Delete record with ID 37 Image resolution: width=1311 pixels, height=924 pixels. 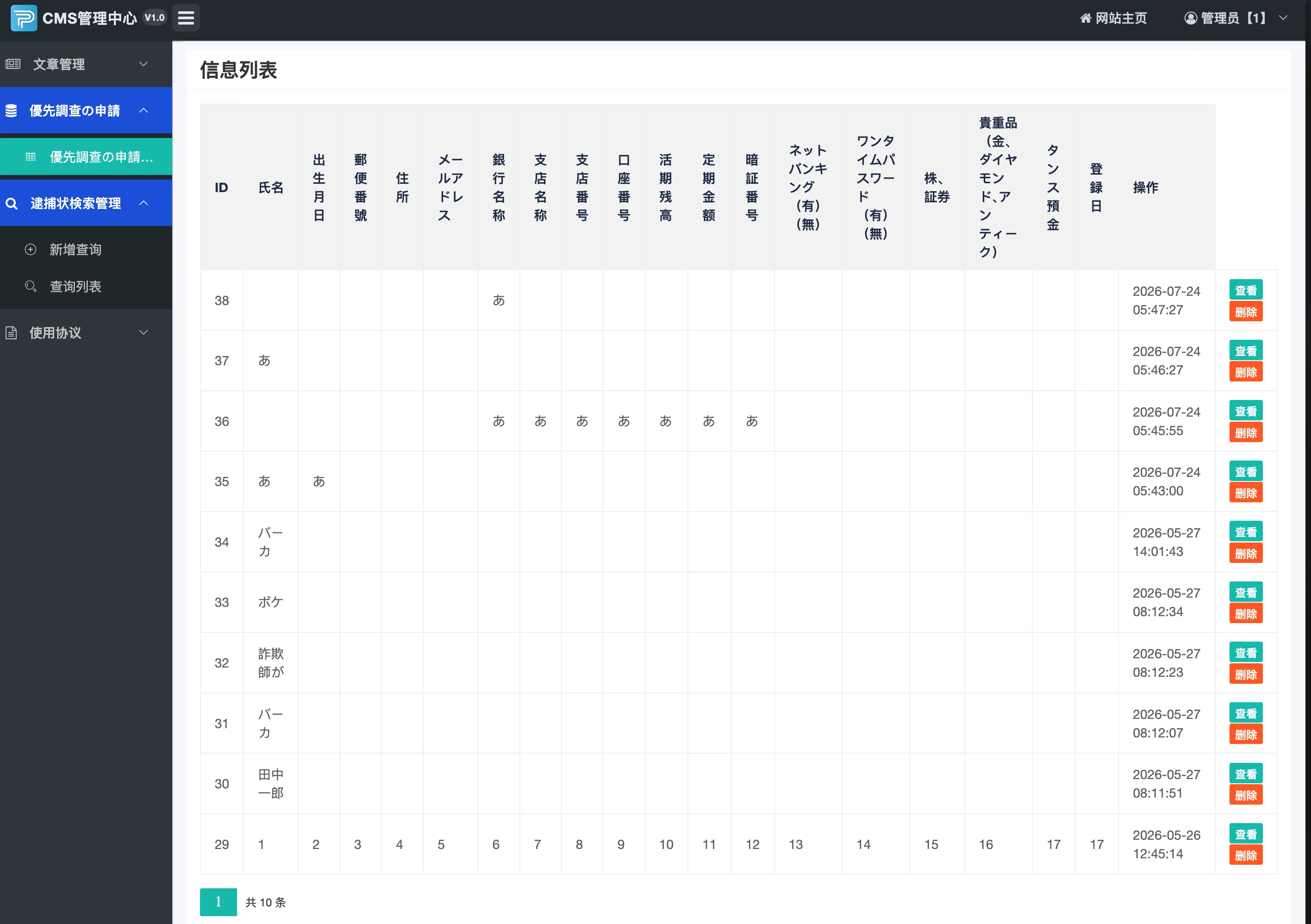(1246, 372)
